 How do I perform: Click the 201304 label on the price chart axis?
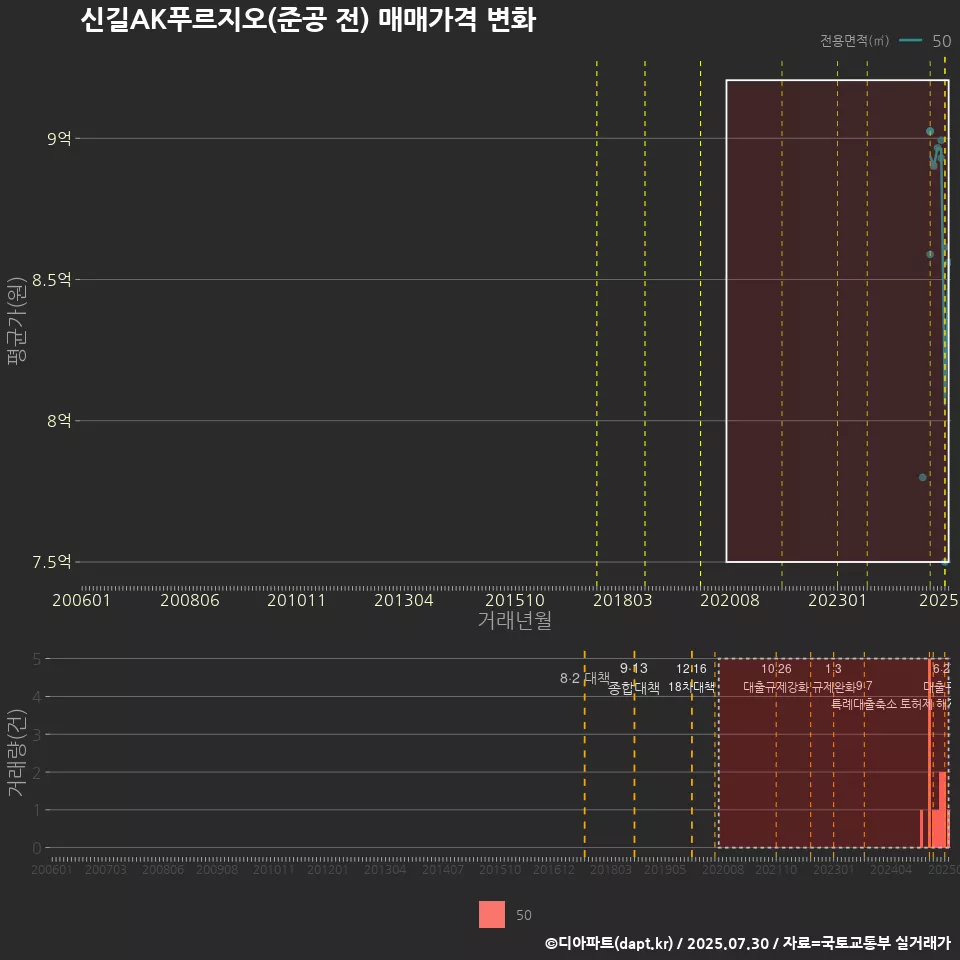tap(403, 600)
